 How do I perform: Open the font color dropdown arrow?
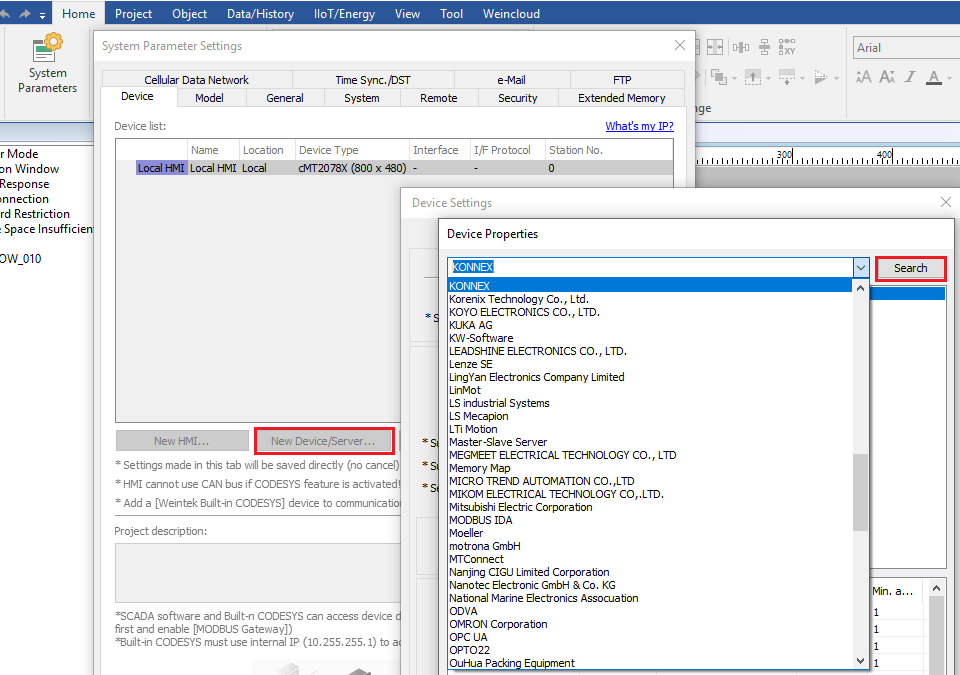click(x=950, y=78)
